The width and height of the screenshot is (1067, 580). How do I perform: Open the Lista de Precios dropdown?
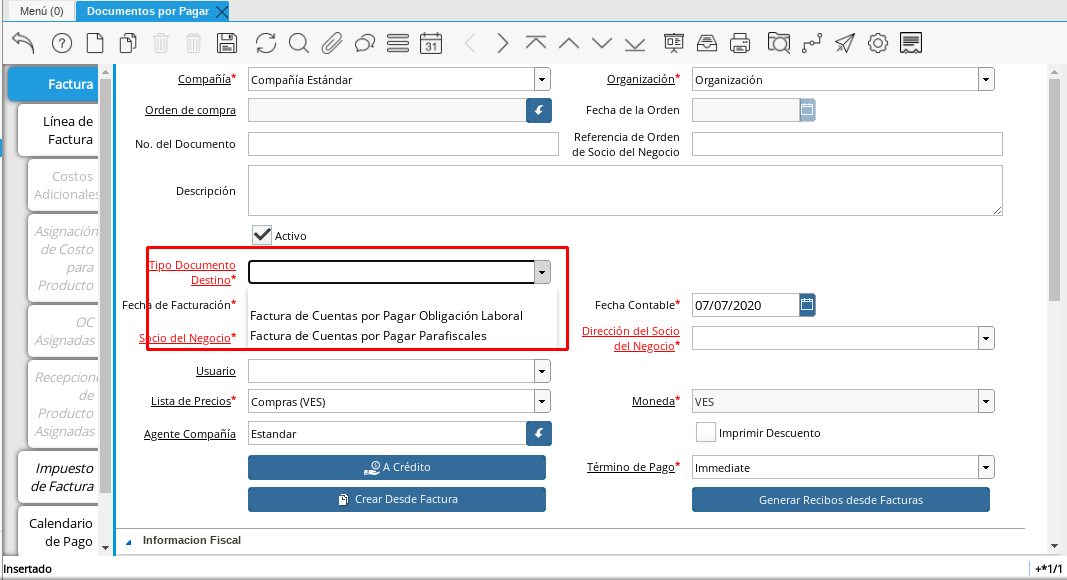click(x=542, y=402)
